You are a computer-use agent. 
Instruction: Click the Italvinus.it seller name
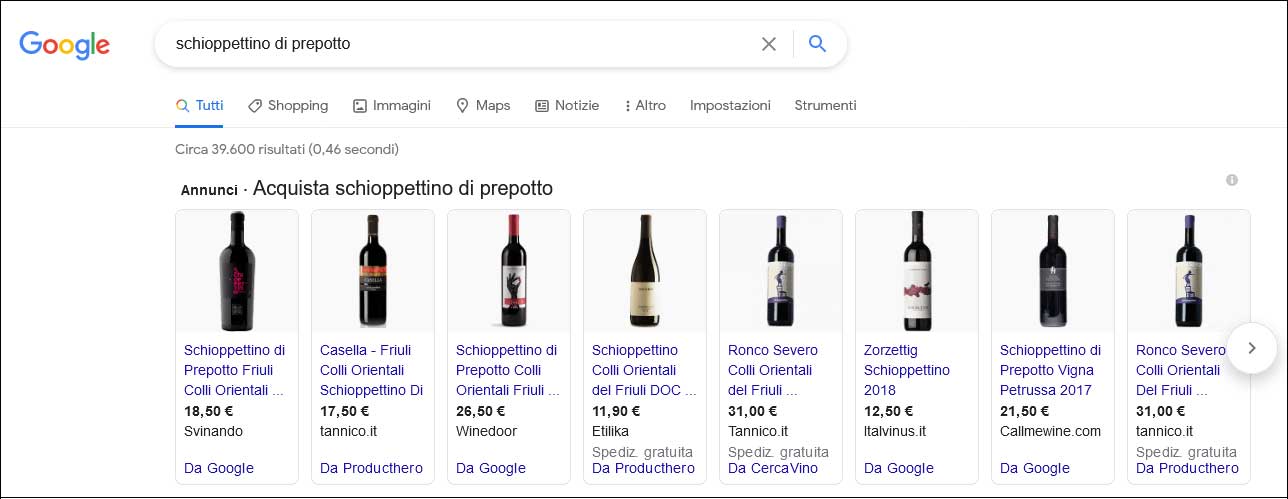[895, 431]
